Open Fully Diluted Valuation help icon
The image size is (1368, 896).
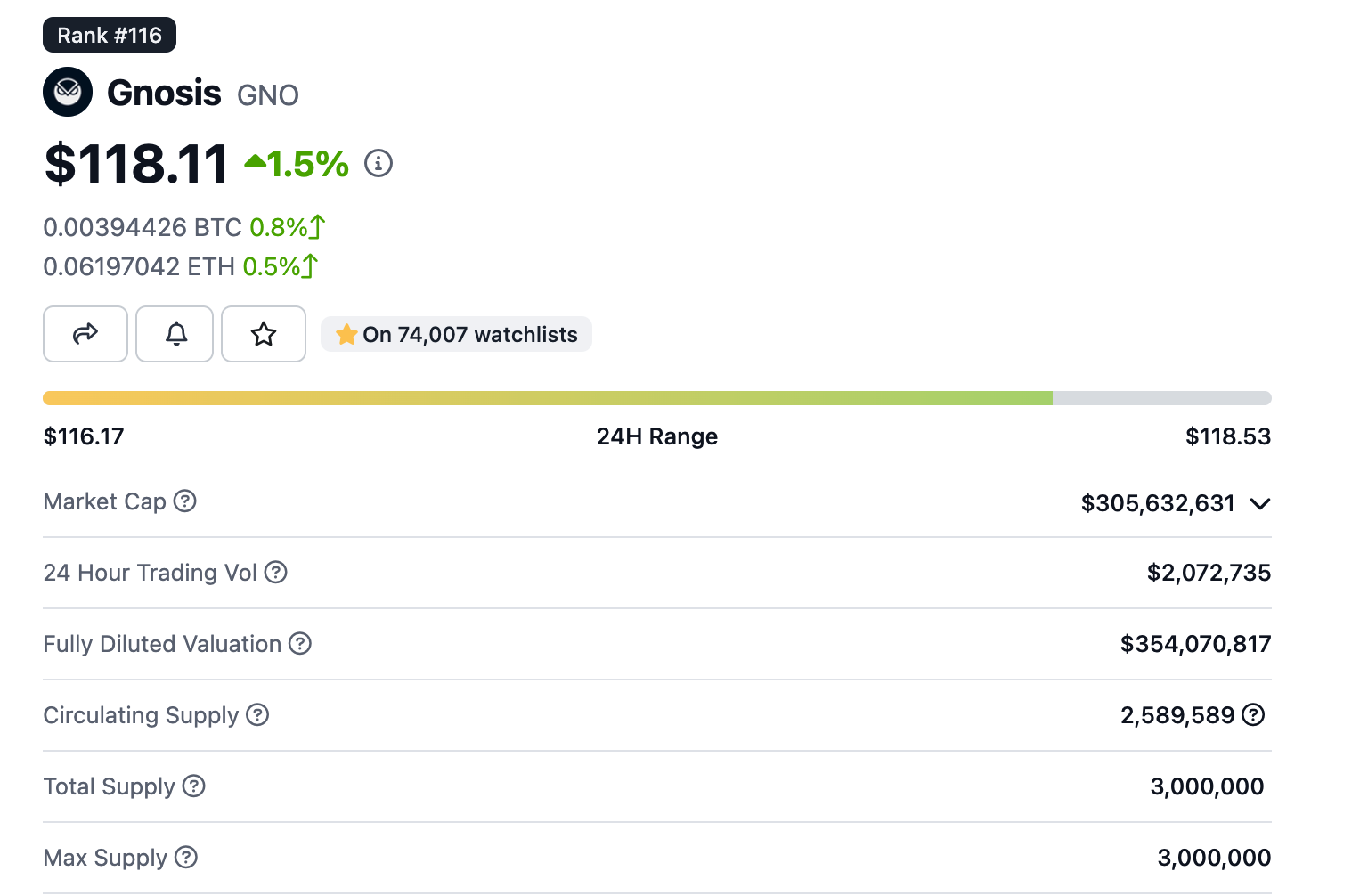click(300, 644)
